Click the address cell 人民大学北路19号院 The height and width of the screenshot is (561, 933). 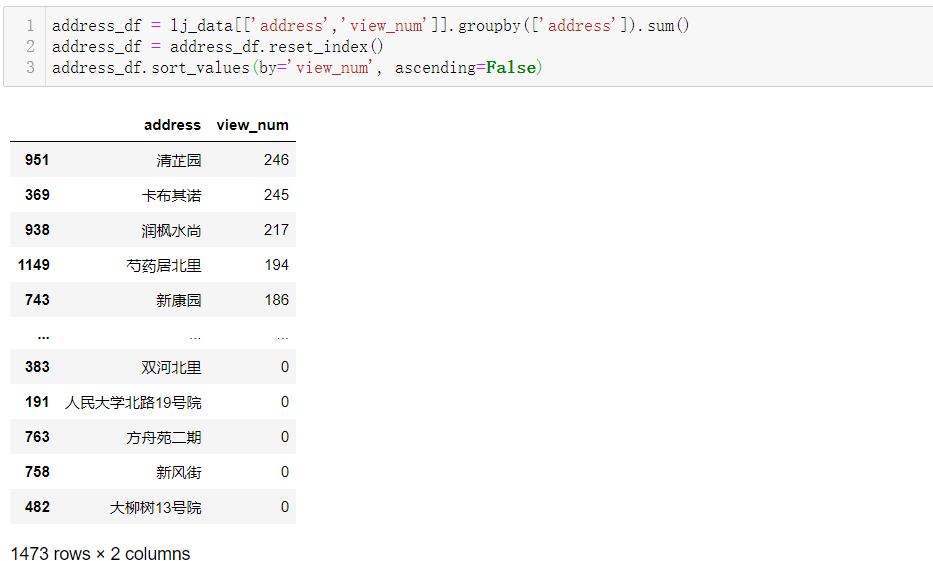click(x=133, y=402)
